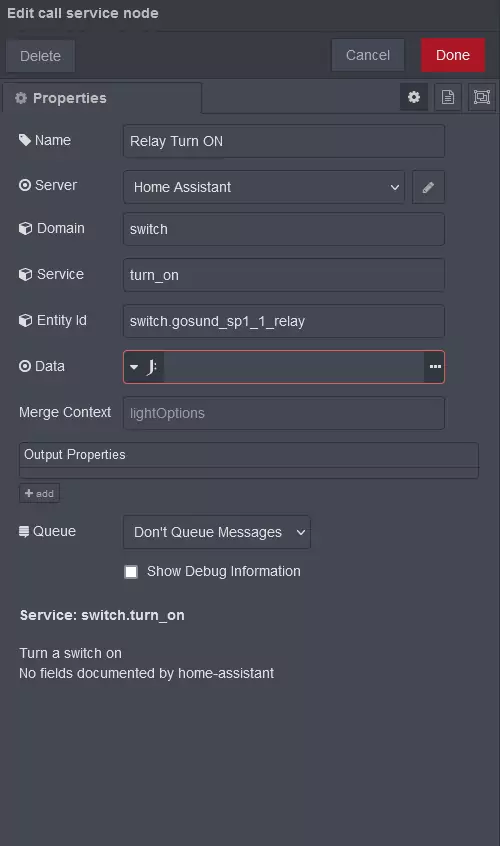This screenshot has height=846, width=500.
Task: Click the Cancel button
Action: 368,55
